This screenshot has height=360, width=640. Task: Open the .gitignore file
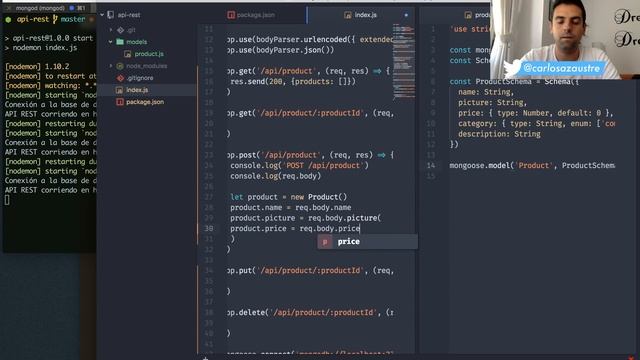[140, 78]
